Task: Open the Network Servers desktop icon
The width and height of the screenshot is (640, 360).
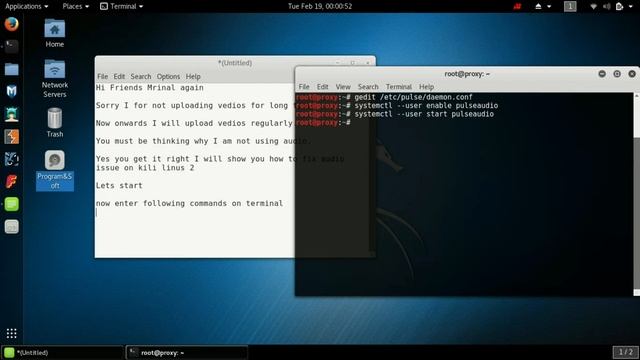Action: click(55, 78)
